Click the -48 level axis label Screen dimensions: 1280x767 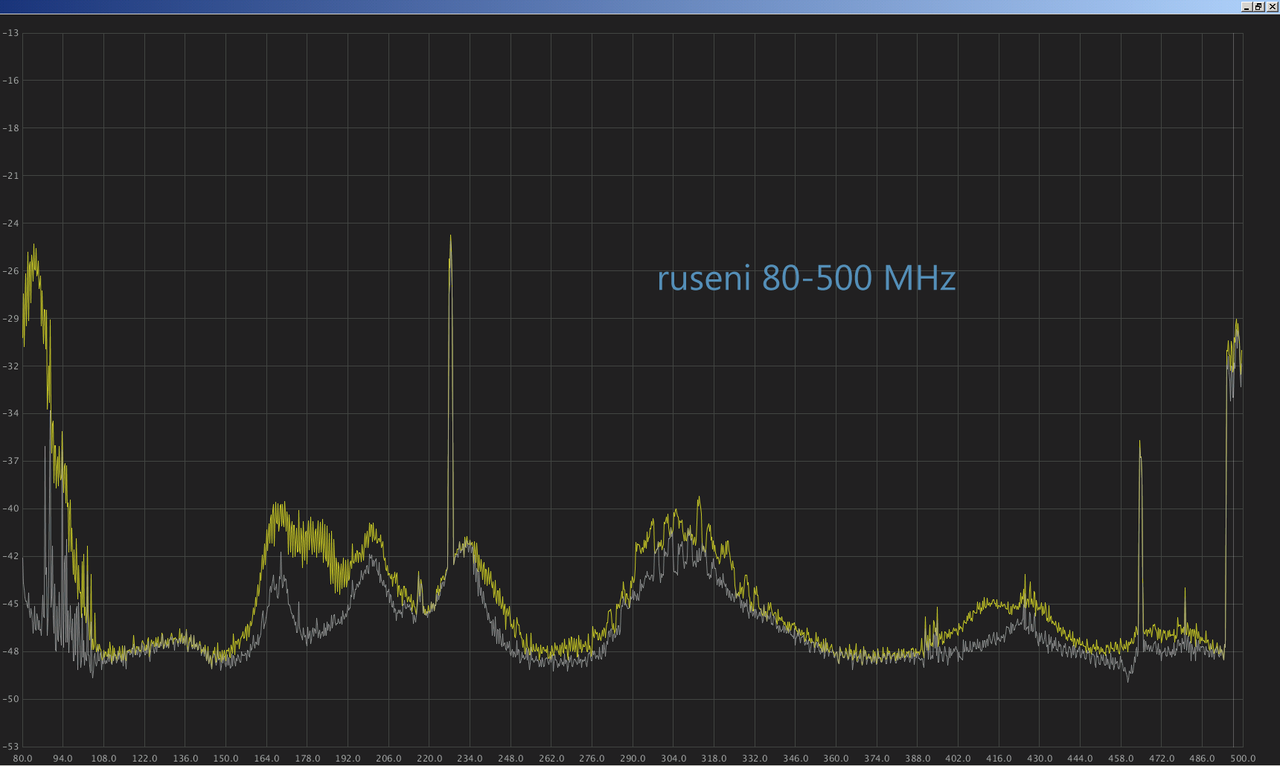10,651
